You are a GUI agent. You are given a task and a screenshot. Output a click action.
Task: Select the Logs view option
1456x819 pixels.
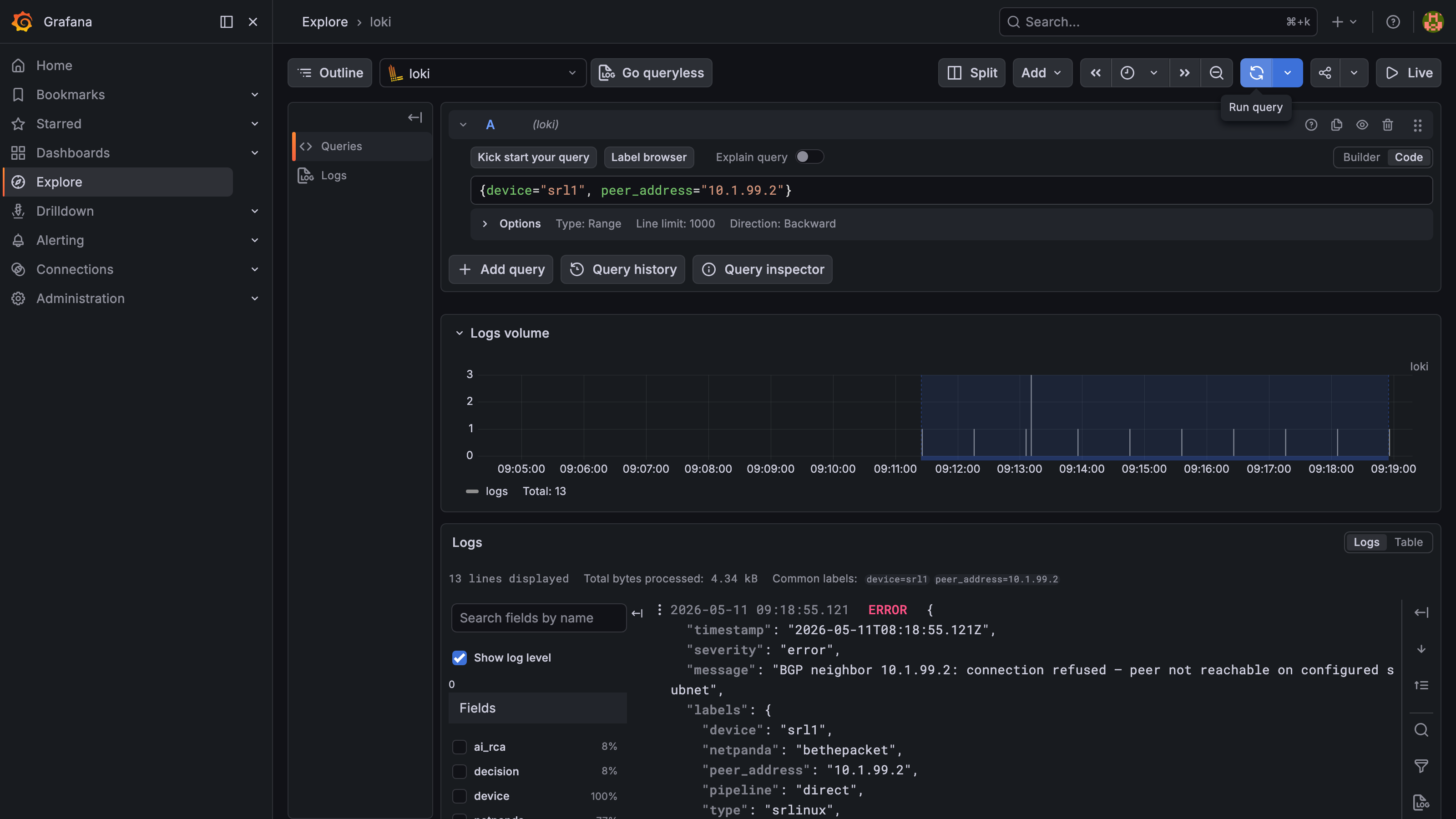[1366, 542]
